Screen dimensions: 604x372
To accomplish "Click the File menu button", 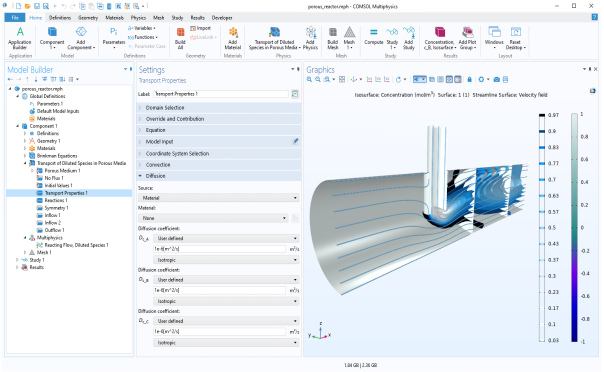I will point(15,18).
